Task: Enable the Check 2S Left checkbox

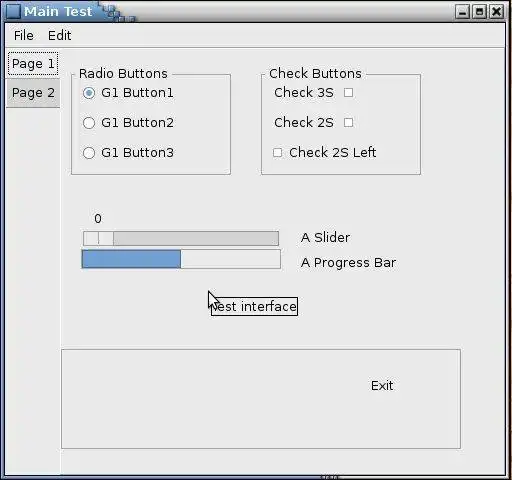Action: [x=277, y=153]
